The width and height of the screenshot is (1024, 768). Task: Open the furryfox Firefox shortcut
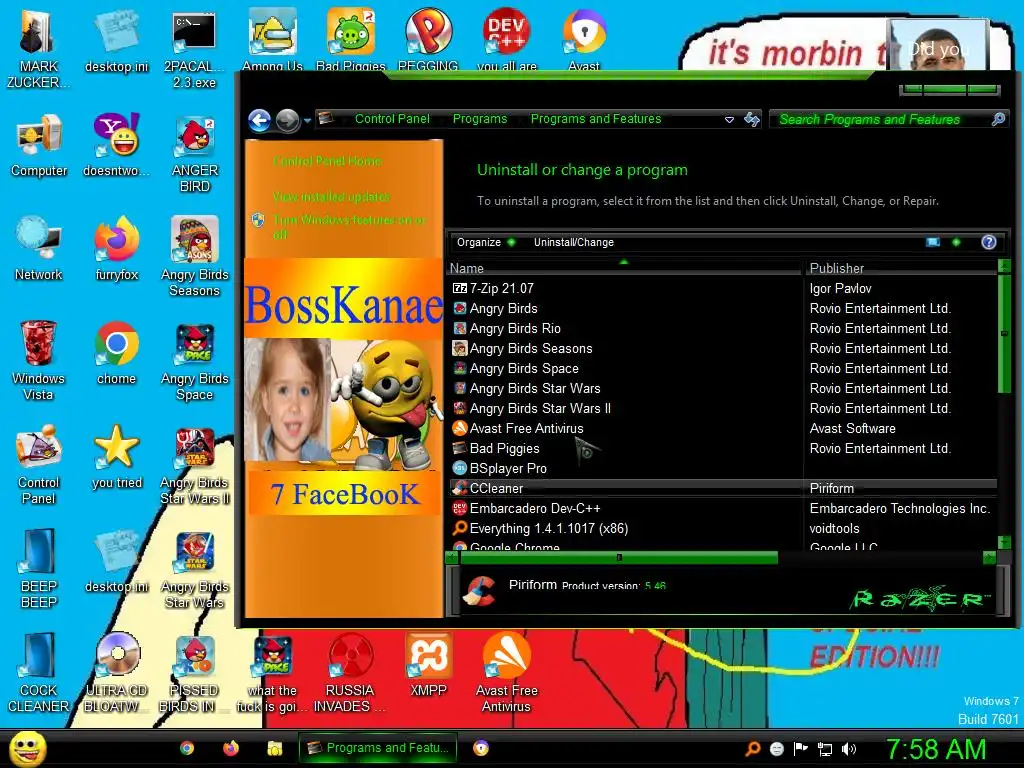pos(116,248)
